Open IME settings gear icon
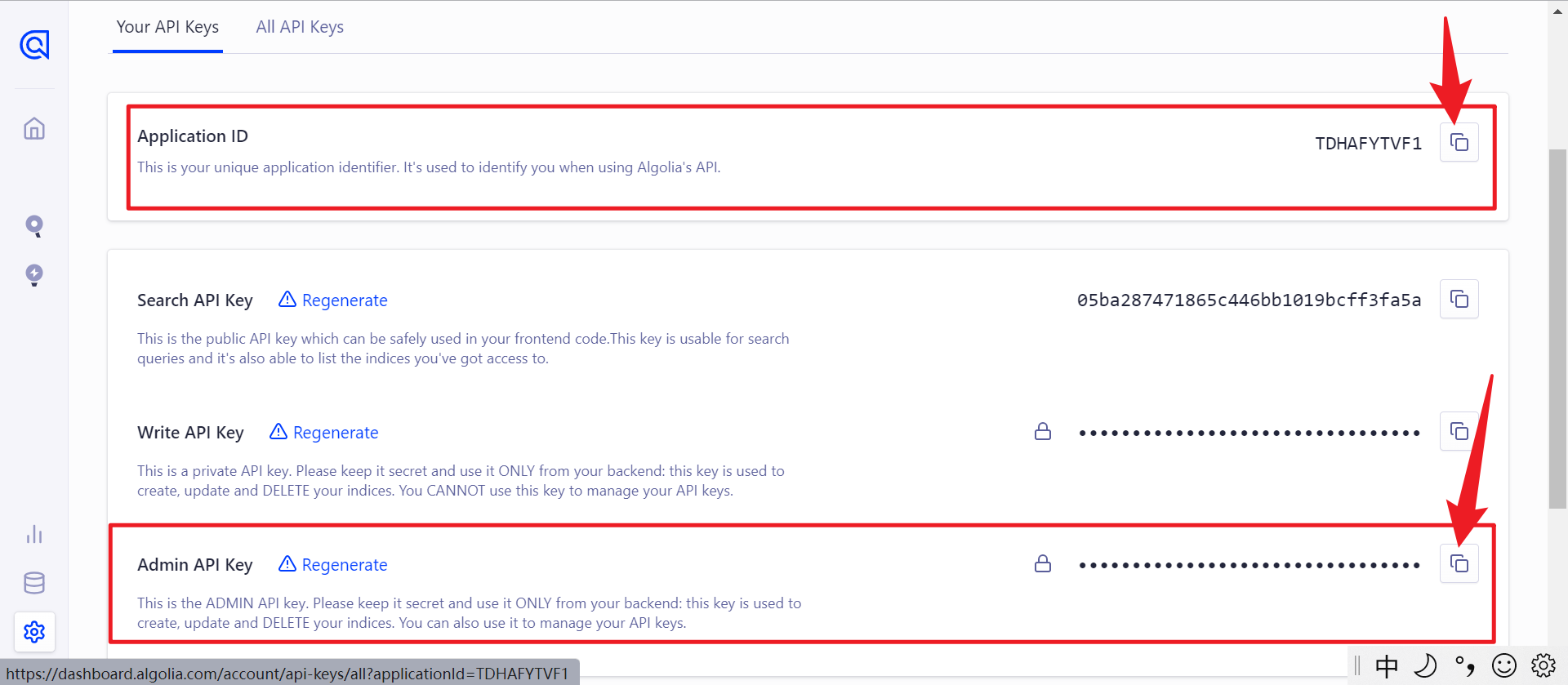This screenshot has width=1568, height=685. [x=1543, y=666]
